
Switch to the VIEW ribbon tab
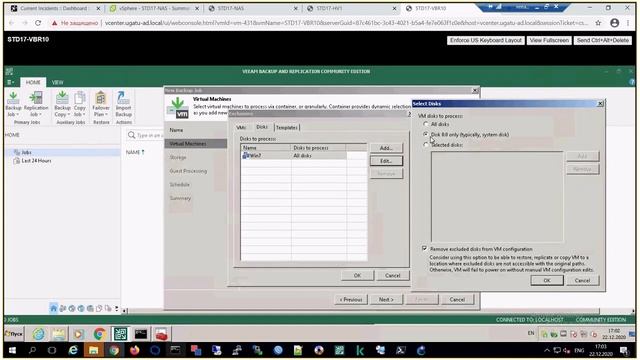[58, 82]
